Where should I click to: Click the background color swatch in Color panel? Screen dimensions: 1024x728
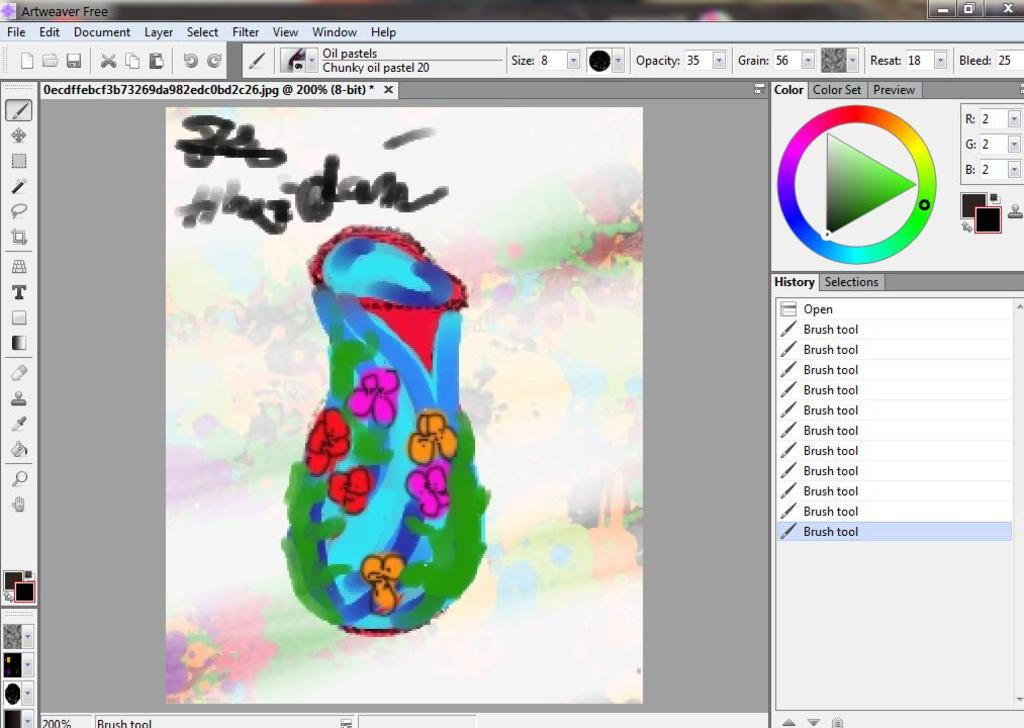(x=989, y=222)
